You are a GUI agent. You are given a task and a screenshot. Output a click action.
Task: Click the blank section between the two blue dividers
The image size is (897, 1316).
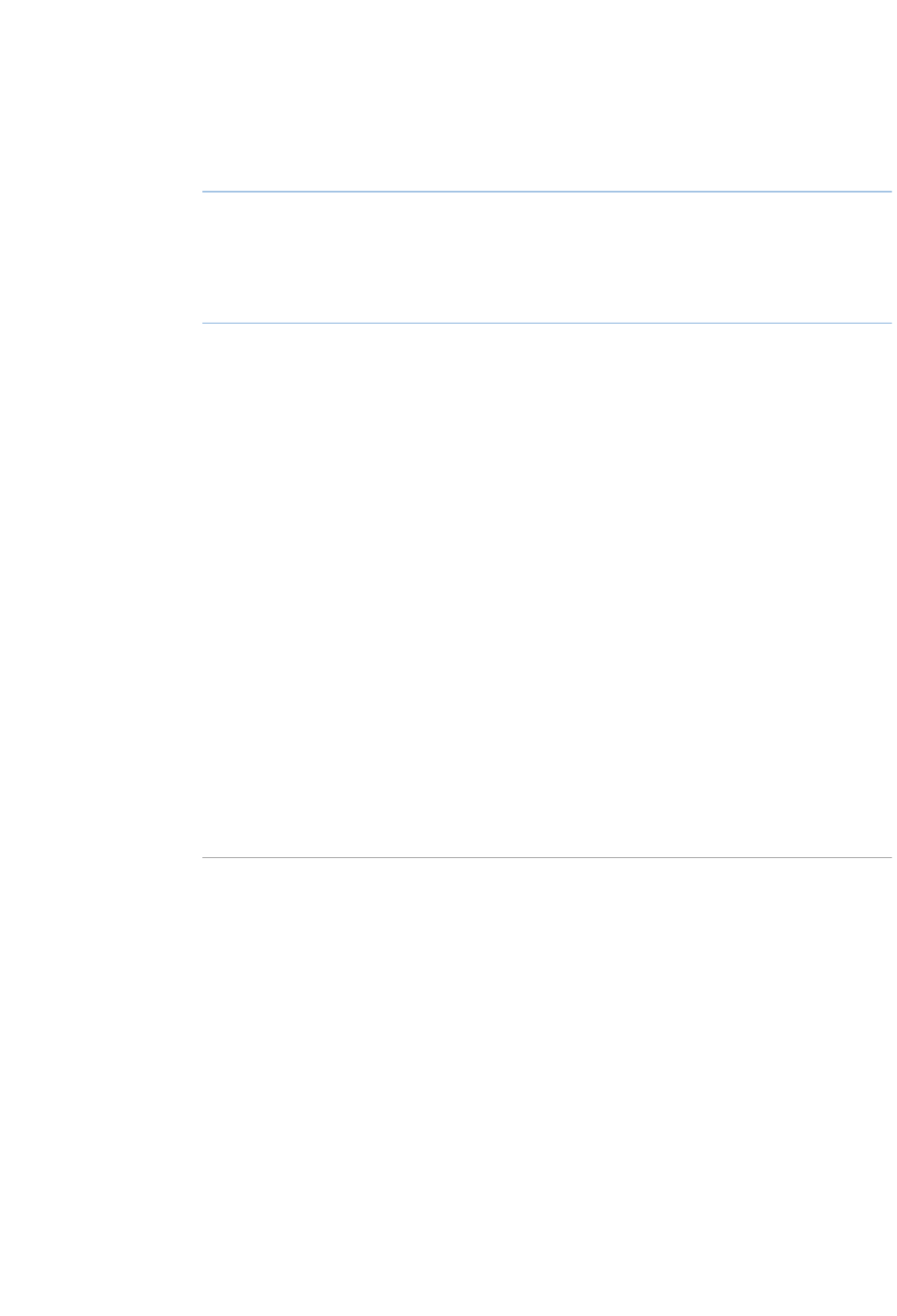[547, 258]
